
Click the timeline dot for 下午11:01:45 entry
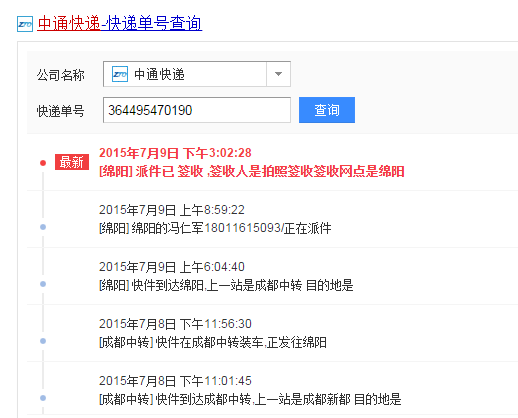pyautogui.click(x=43, y=398)
